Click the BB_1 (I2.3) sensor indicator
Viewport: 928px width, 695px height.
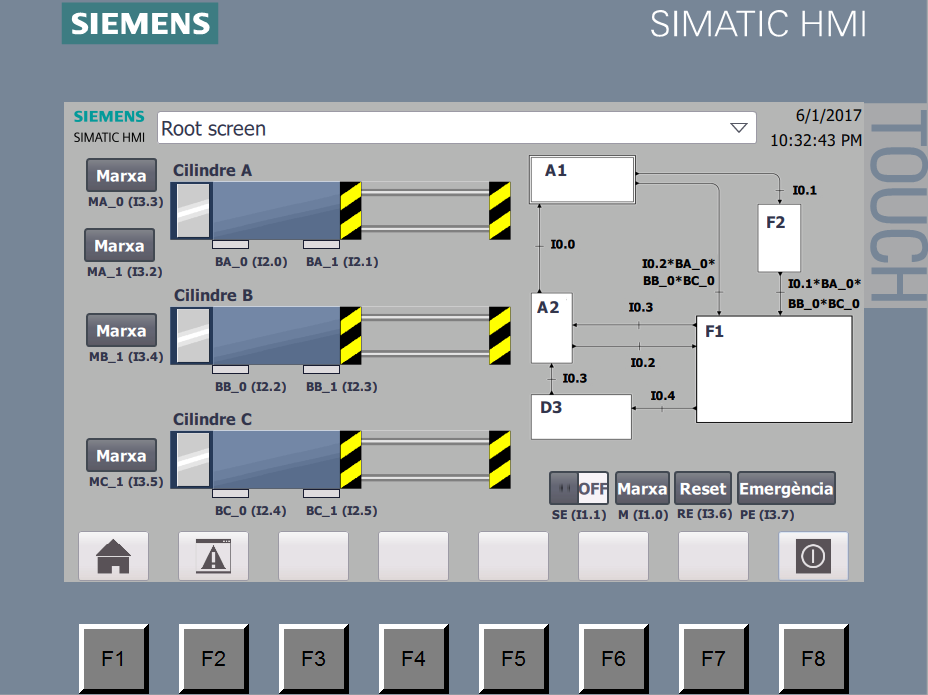321,369
